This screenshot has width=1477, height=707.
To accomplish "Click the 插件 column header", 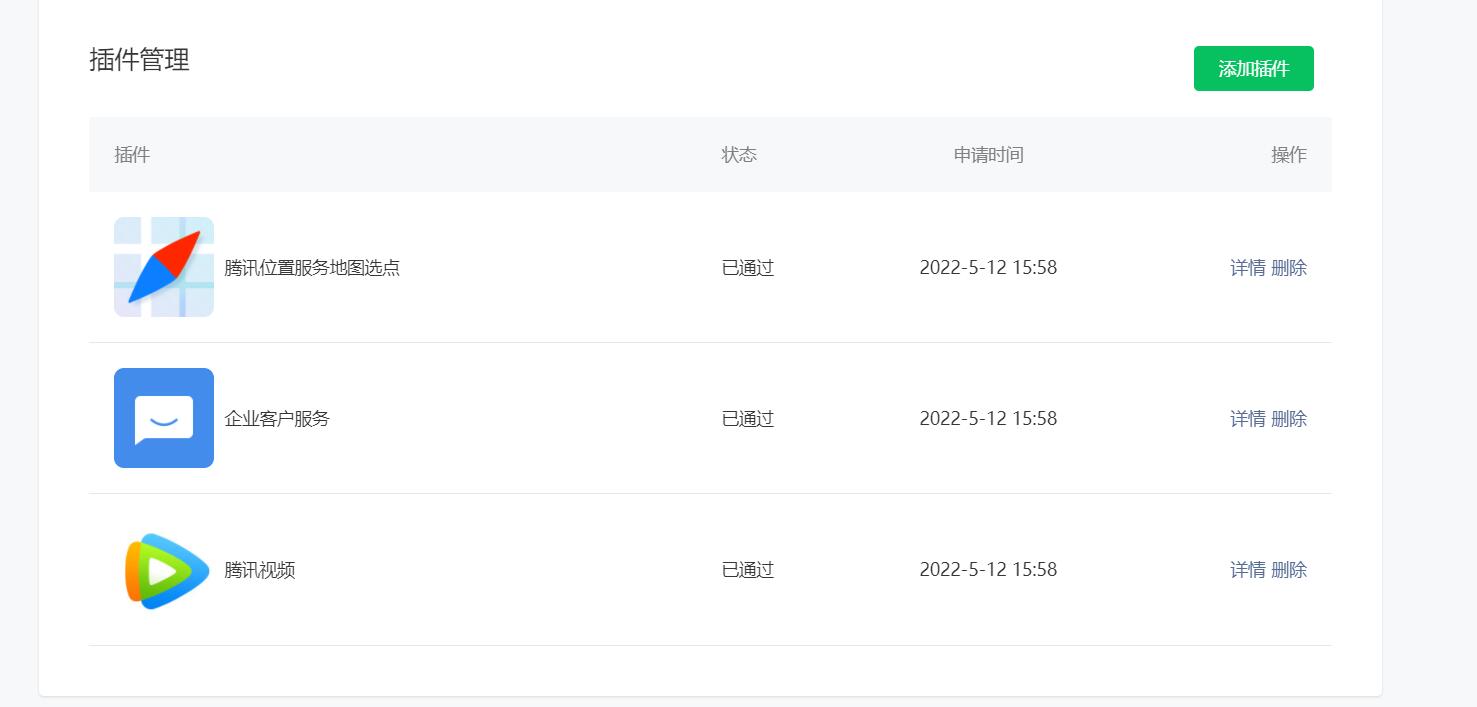I will [132, 155].
